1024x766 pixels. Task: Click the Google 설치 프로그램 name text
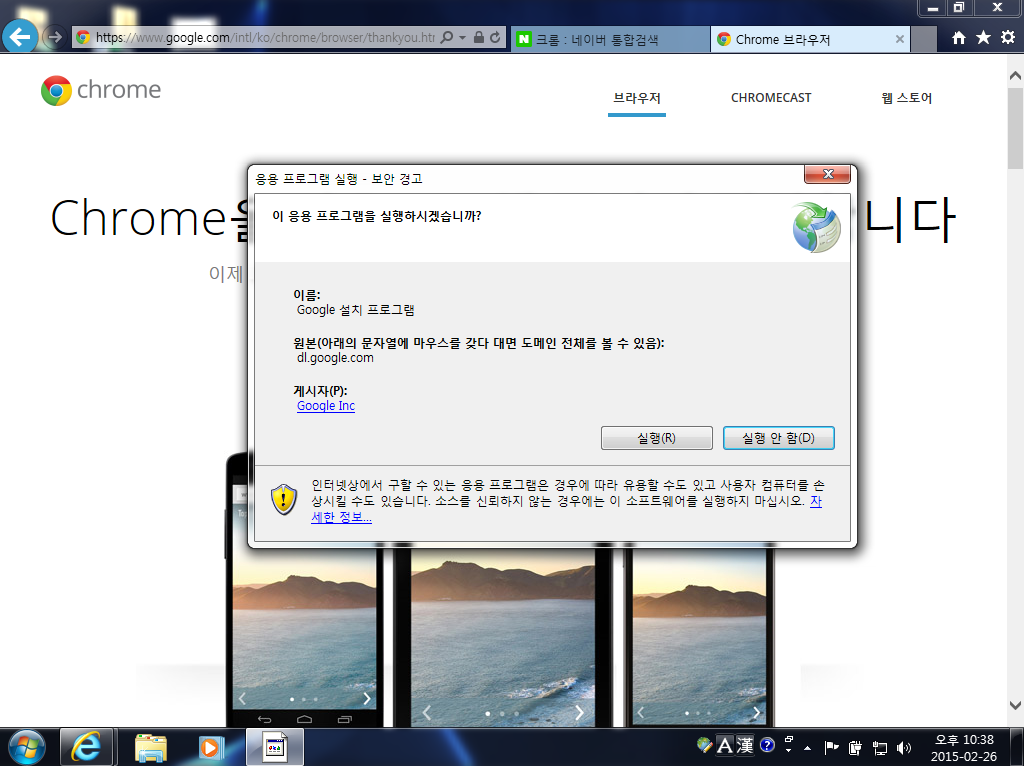point(355,310)
